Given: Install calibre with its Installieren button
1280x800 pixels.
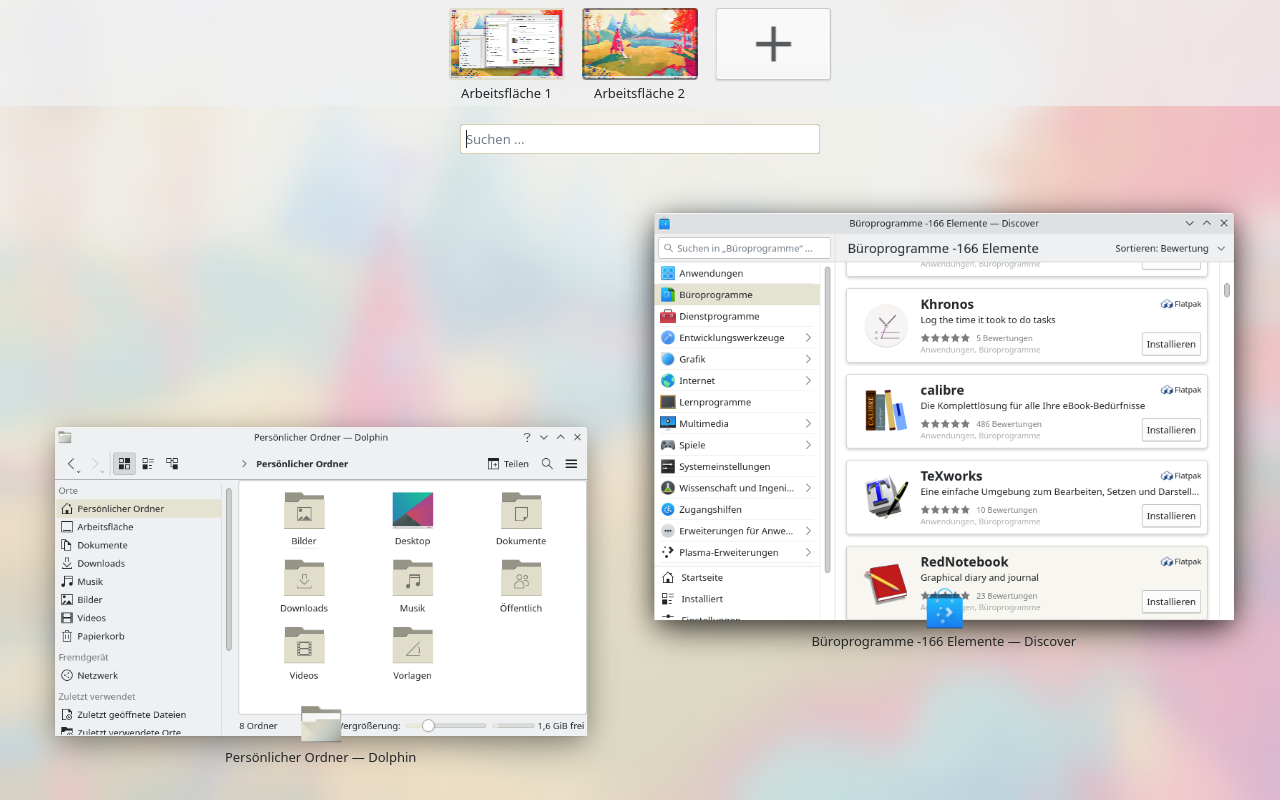Looking at the screenshot, I should [x=1171, y=430].
